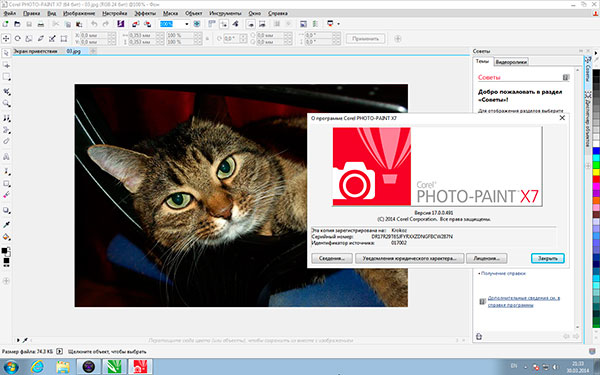Select the Fill bucket tool
This screenshot has width=600, height=375.
pyautogui.click(x=6, y=237)
